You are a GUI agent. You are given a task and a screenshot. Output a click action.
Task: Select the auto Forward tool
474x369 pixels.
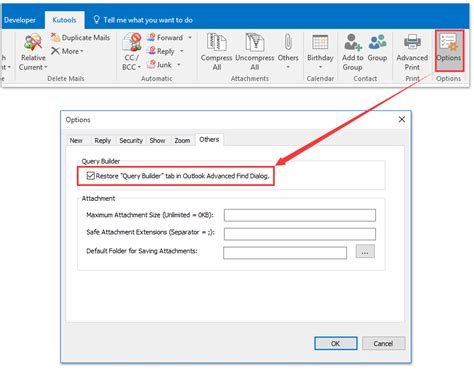165,37
